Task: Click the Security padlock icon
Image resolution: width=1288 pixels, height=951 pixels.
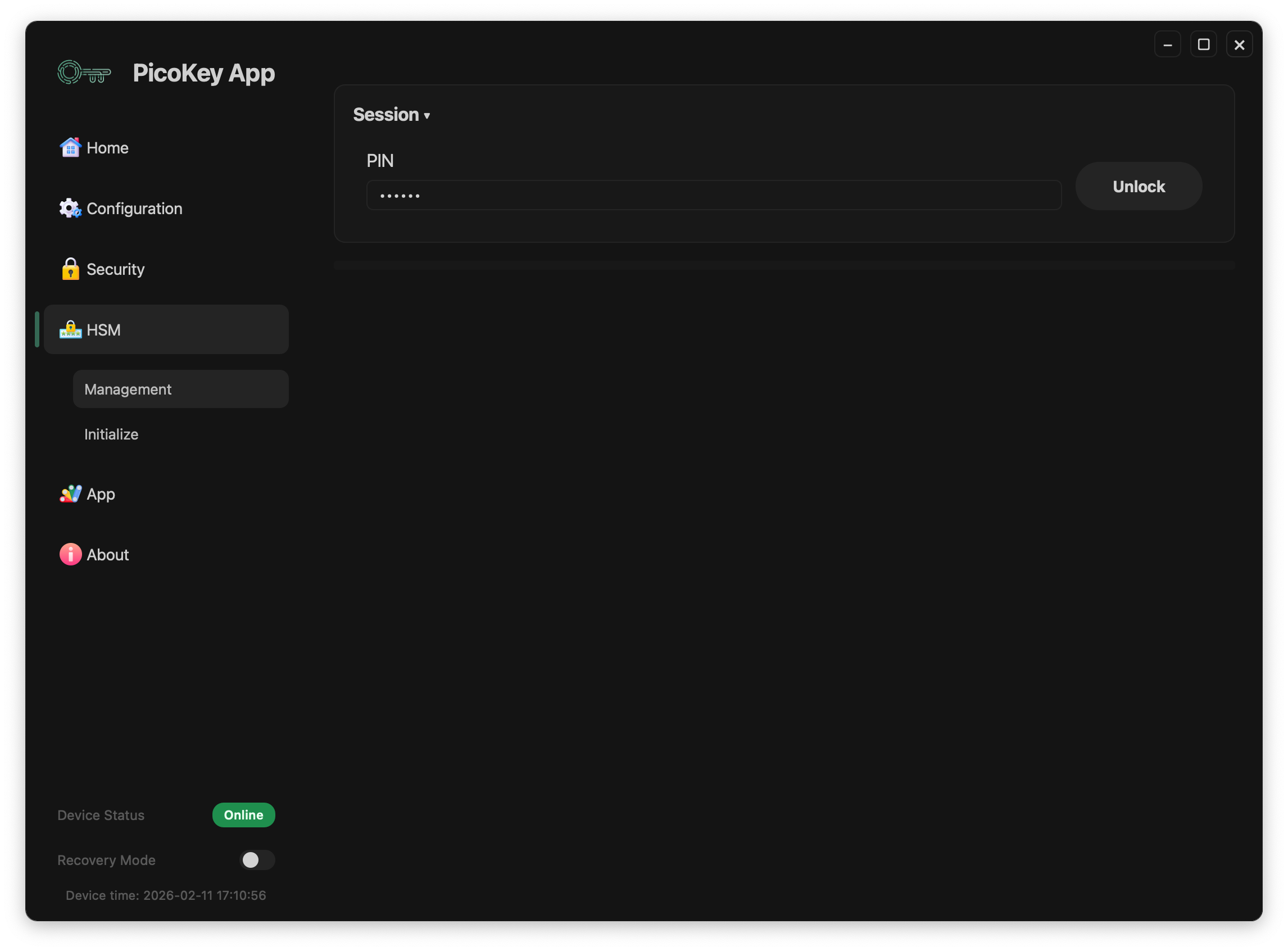Action: [x=70, y=269]
